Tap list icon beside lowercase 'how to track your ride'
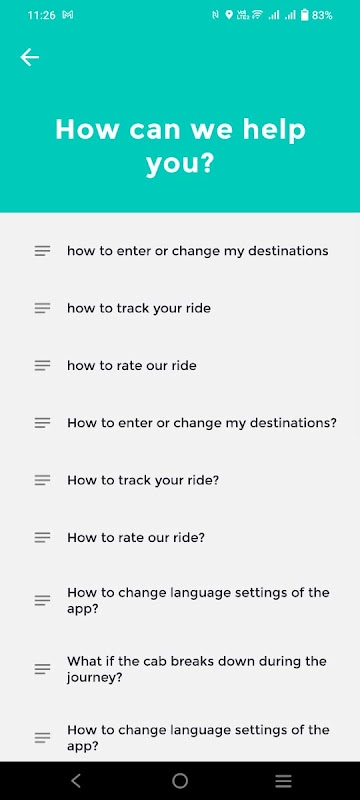360x800 pixels. click(x=42, y=308)
